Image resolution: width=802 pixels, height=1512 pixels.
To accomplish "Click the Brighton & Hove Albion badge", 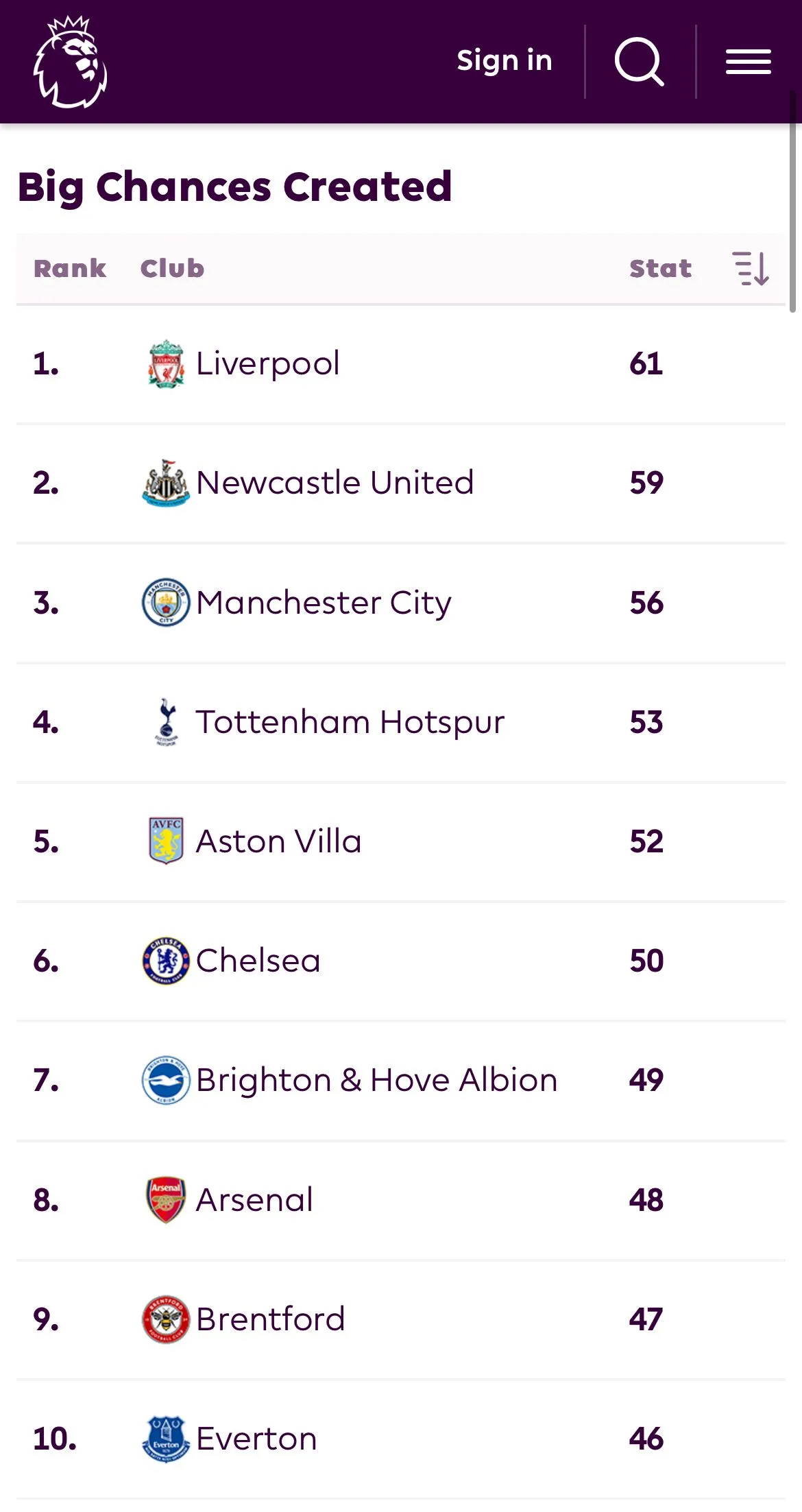I will click(x=166, y=1080).
